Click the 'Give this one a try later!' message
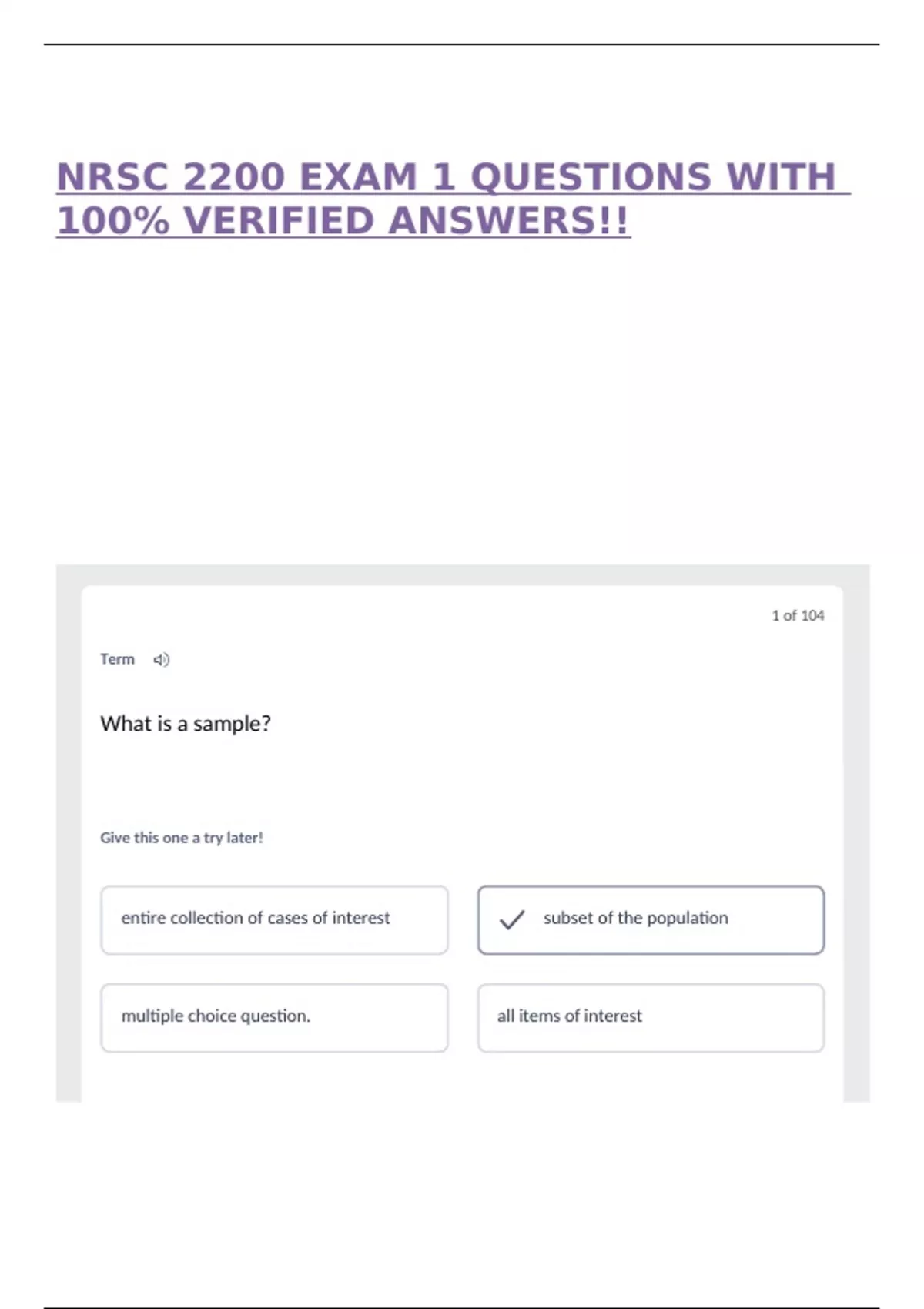The image size is (924, 1309). pyautogui.click(x=182, y=838)
